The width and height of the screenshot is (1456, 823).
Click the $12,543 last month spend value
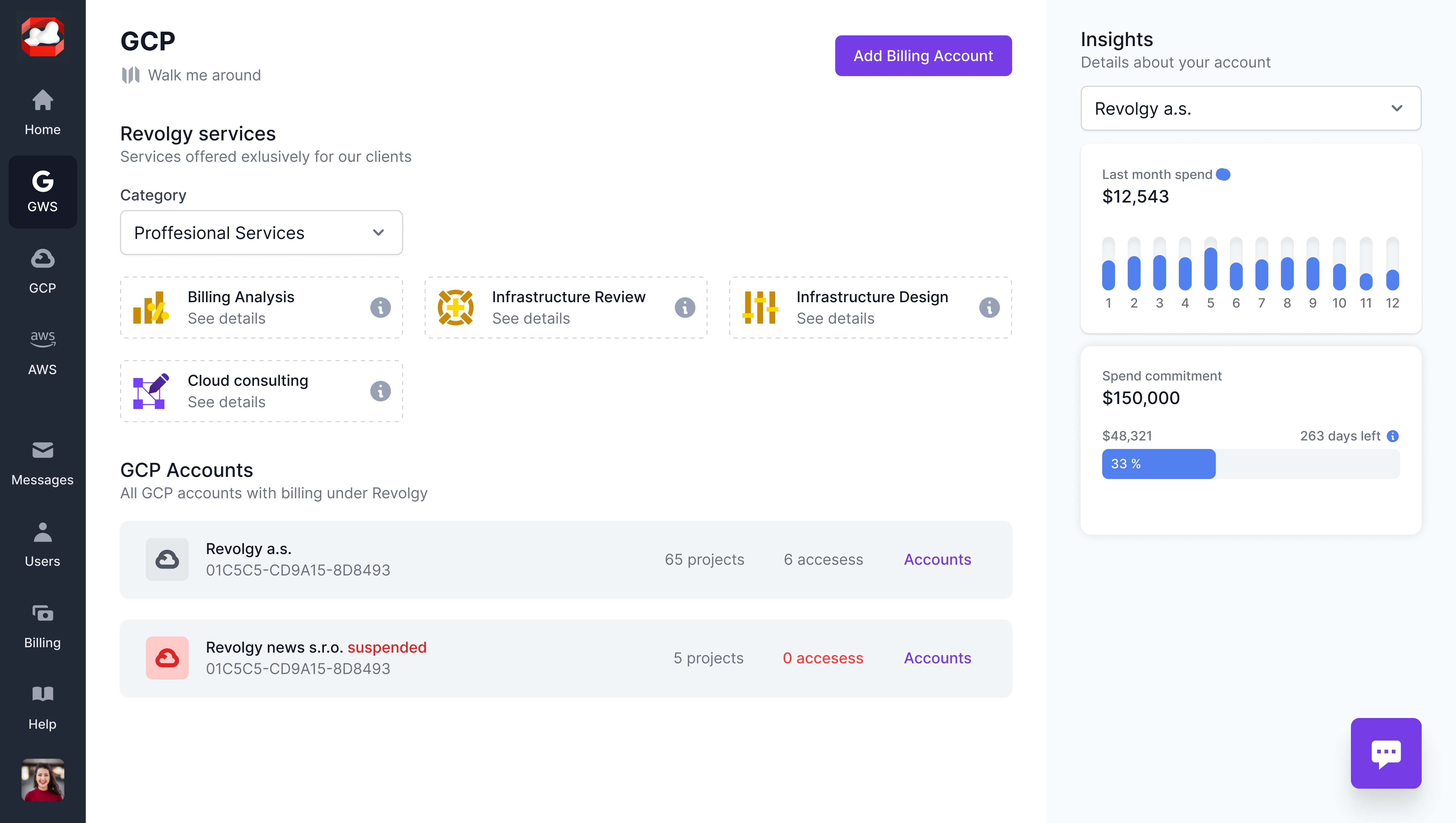[x=1135, y=197]
